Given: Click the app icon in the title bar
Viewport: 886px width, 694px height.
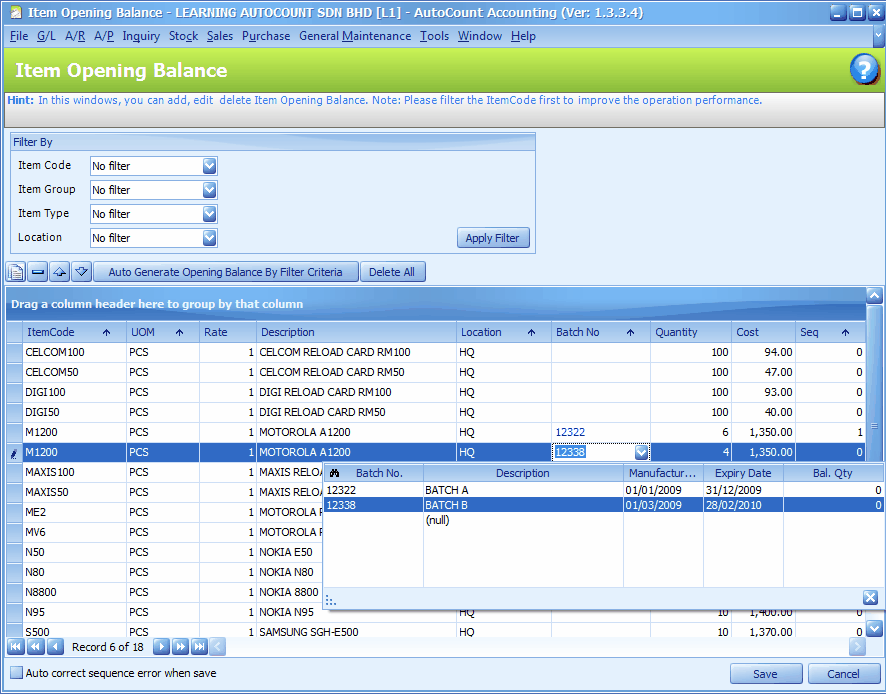Looking at the screenshot, I should click(16, 12).
